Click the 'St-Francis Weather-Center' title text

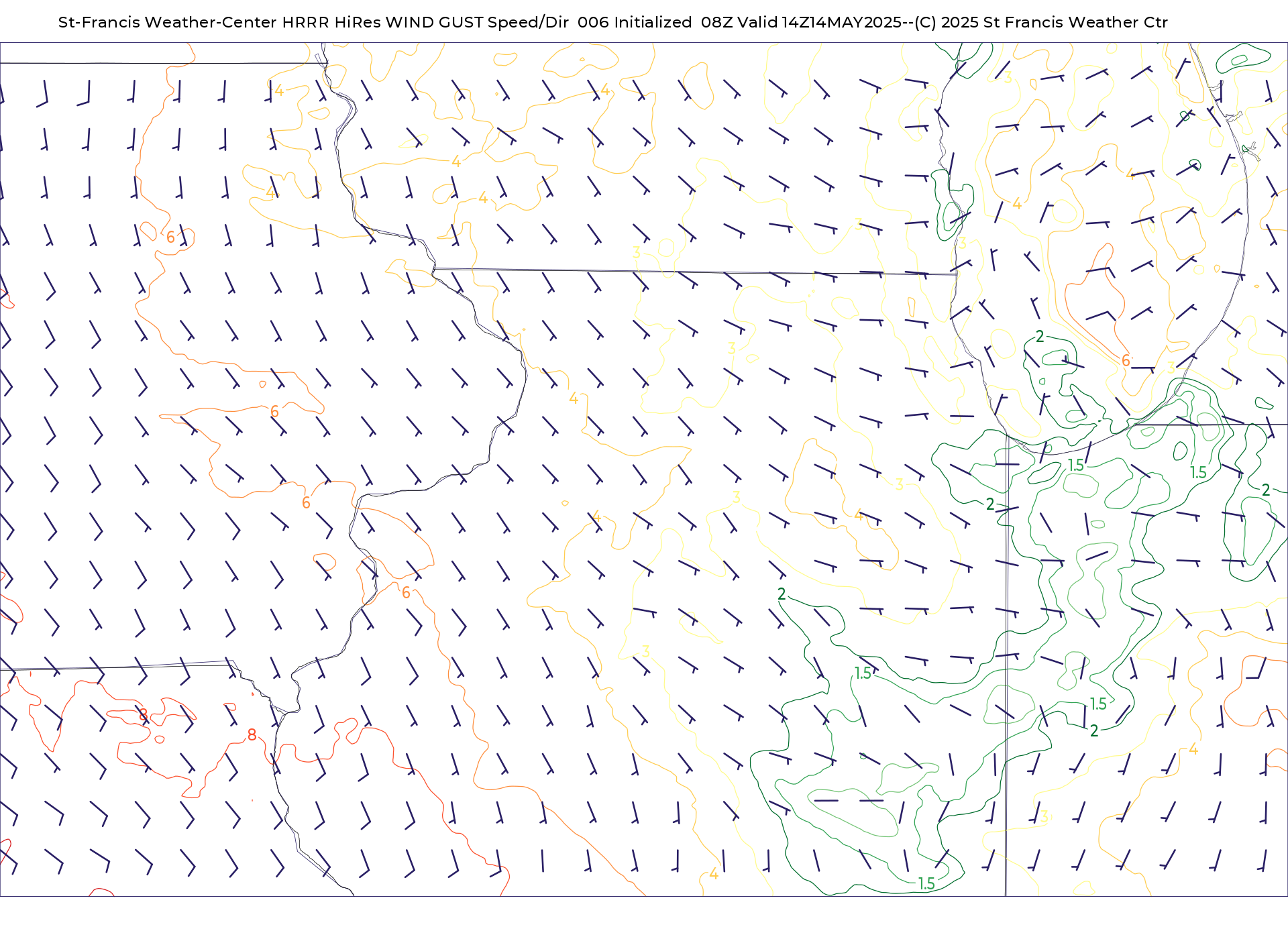click(x=168, y=22)
